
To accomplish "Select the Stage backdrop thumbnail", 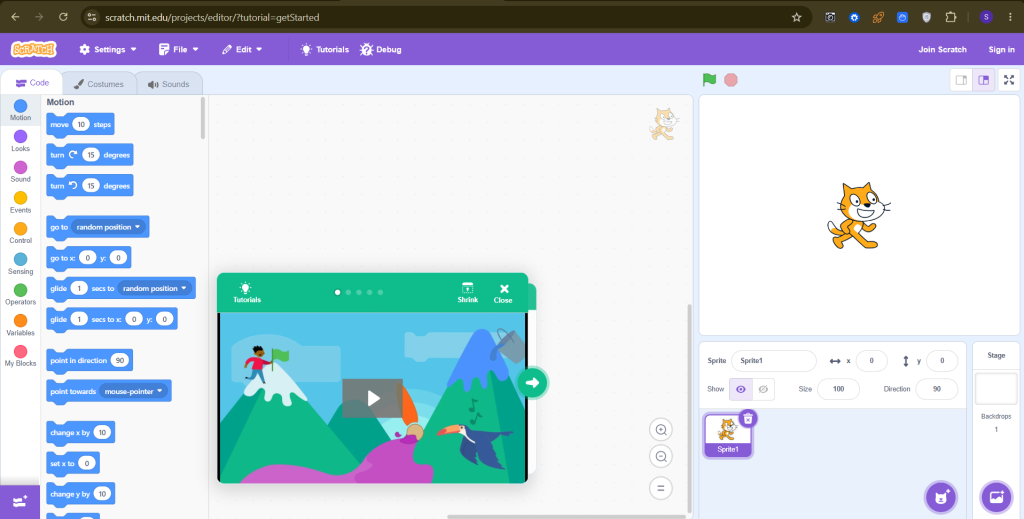I will 996,389.
